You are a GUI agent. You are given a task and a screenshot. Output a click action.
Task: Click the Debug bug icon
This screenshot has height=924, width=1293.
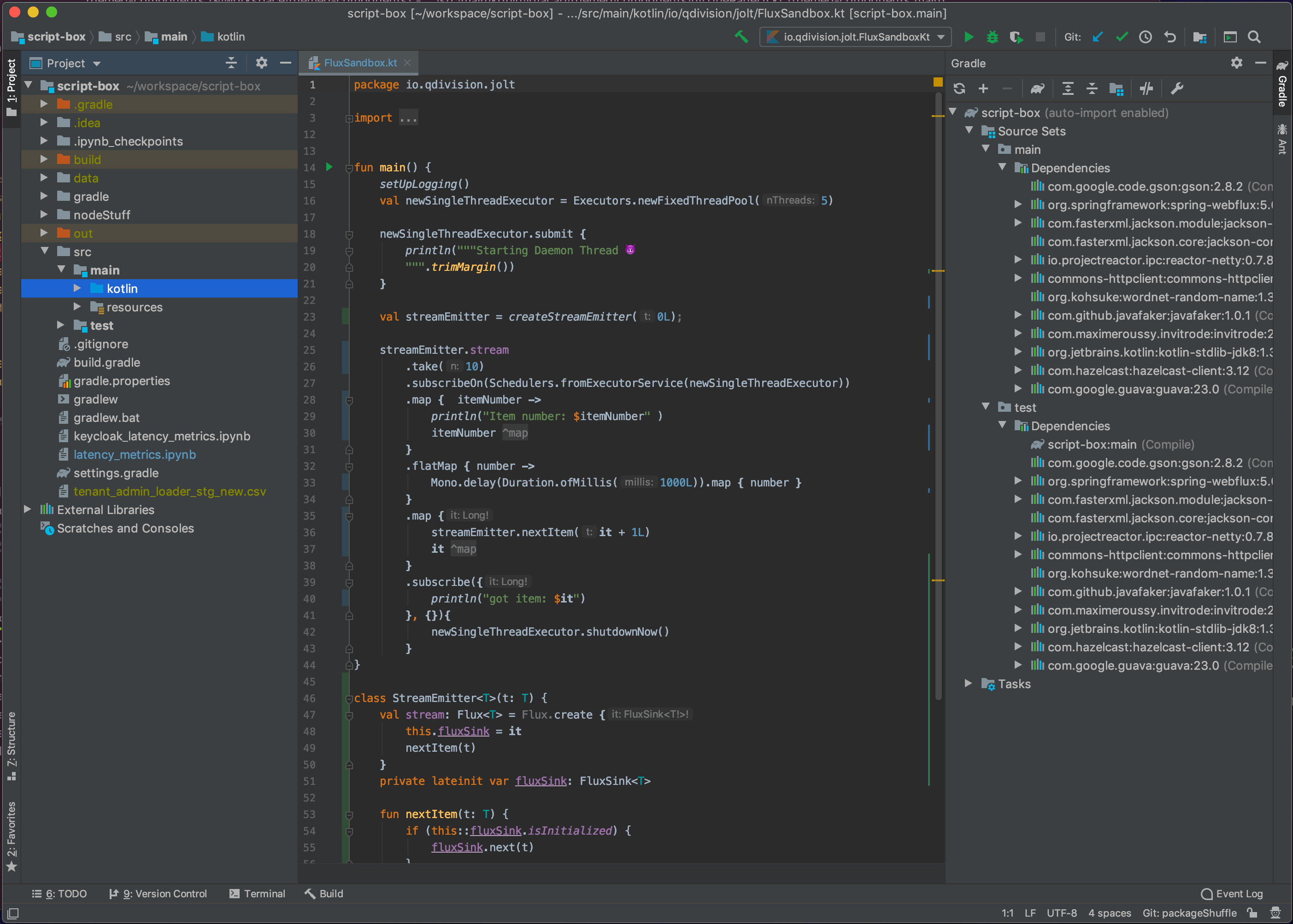click(992, 37)
